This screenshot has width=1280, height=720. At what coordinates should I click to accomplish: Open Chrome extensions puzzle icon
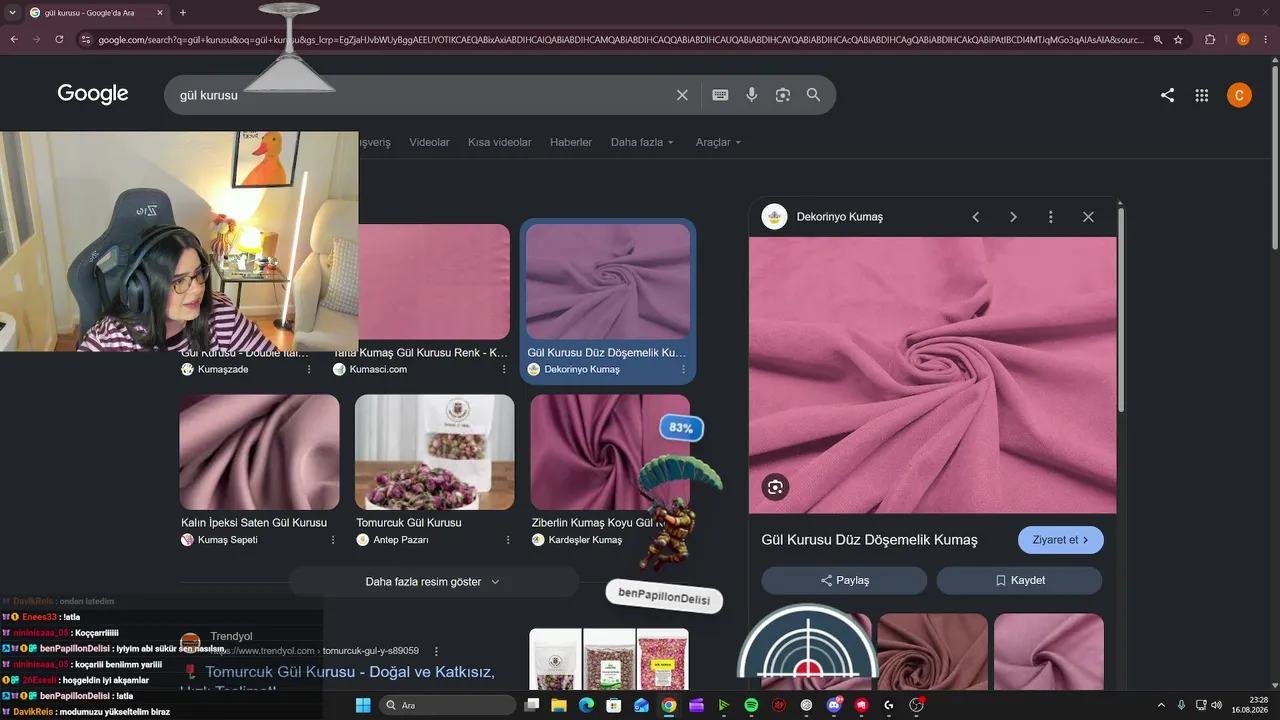pos(1210,40)
